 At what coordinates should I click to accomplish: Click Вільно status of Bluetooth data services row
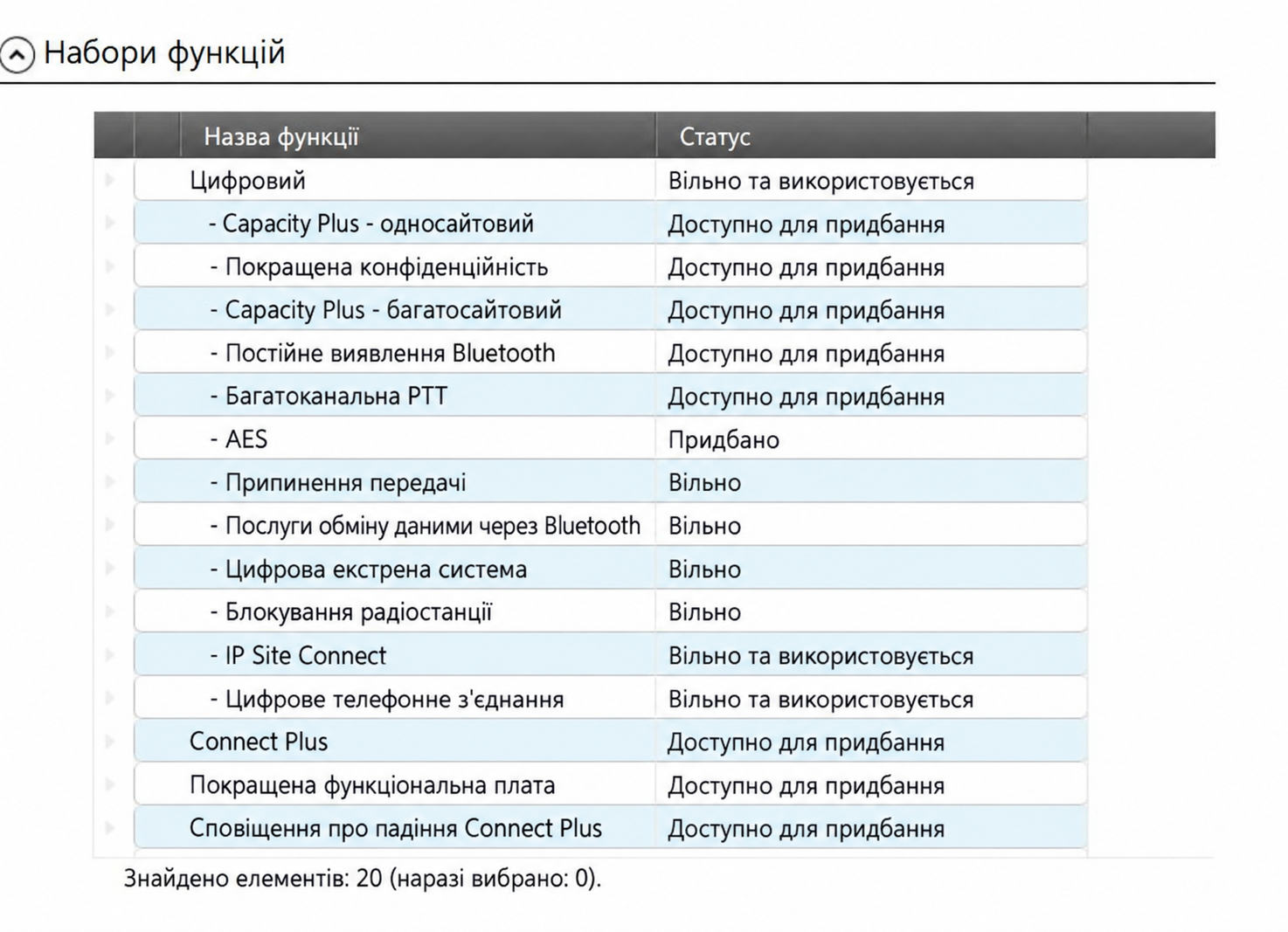(x=704, y=526)
